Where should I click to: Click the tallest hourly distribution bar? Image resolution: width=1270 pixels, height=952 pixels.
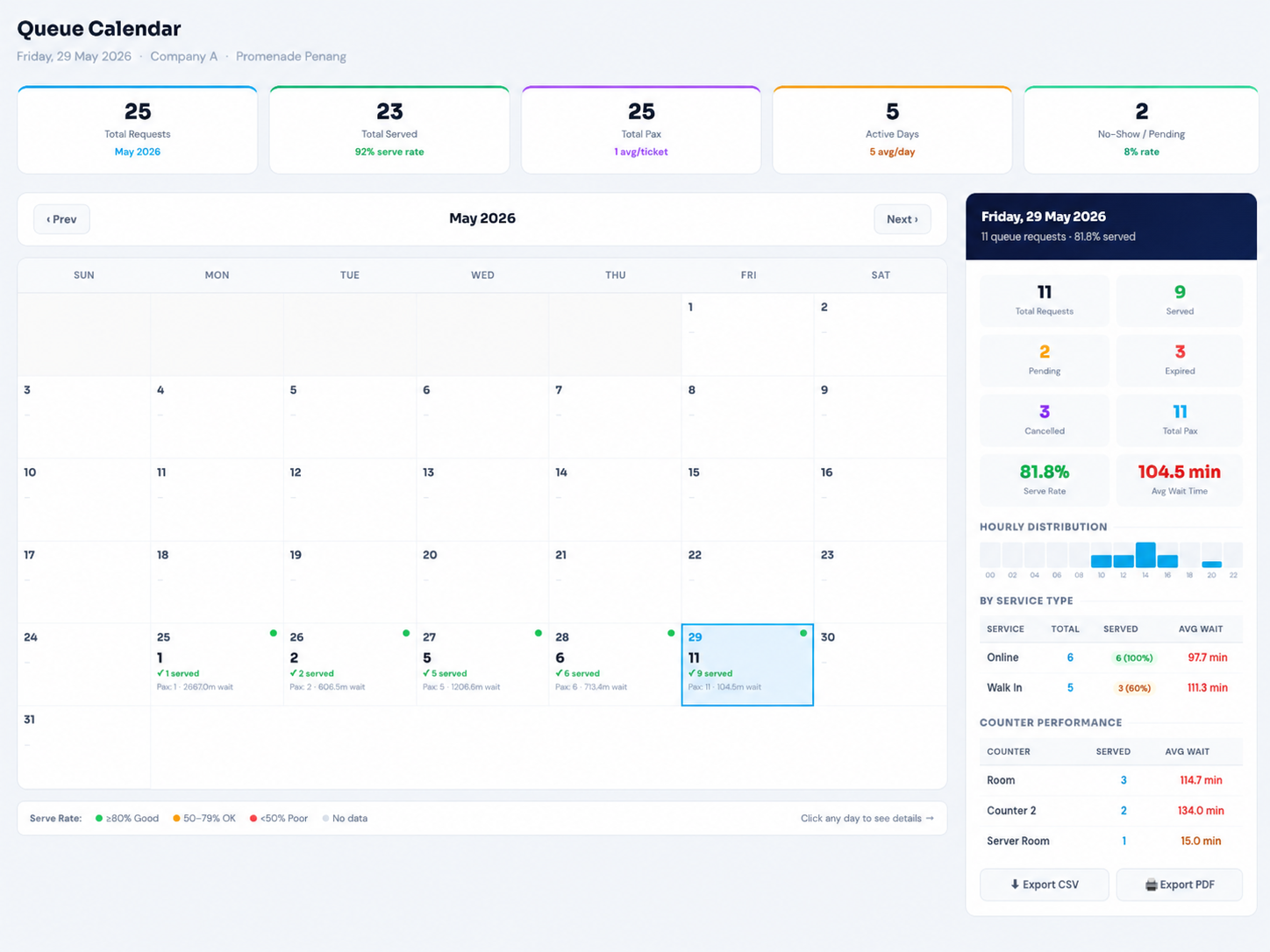[x=1145, y=555]
